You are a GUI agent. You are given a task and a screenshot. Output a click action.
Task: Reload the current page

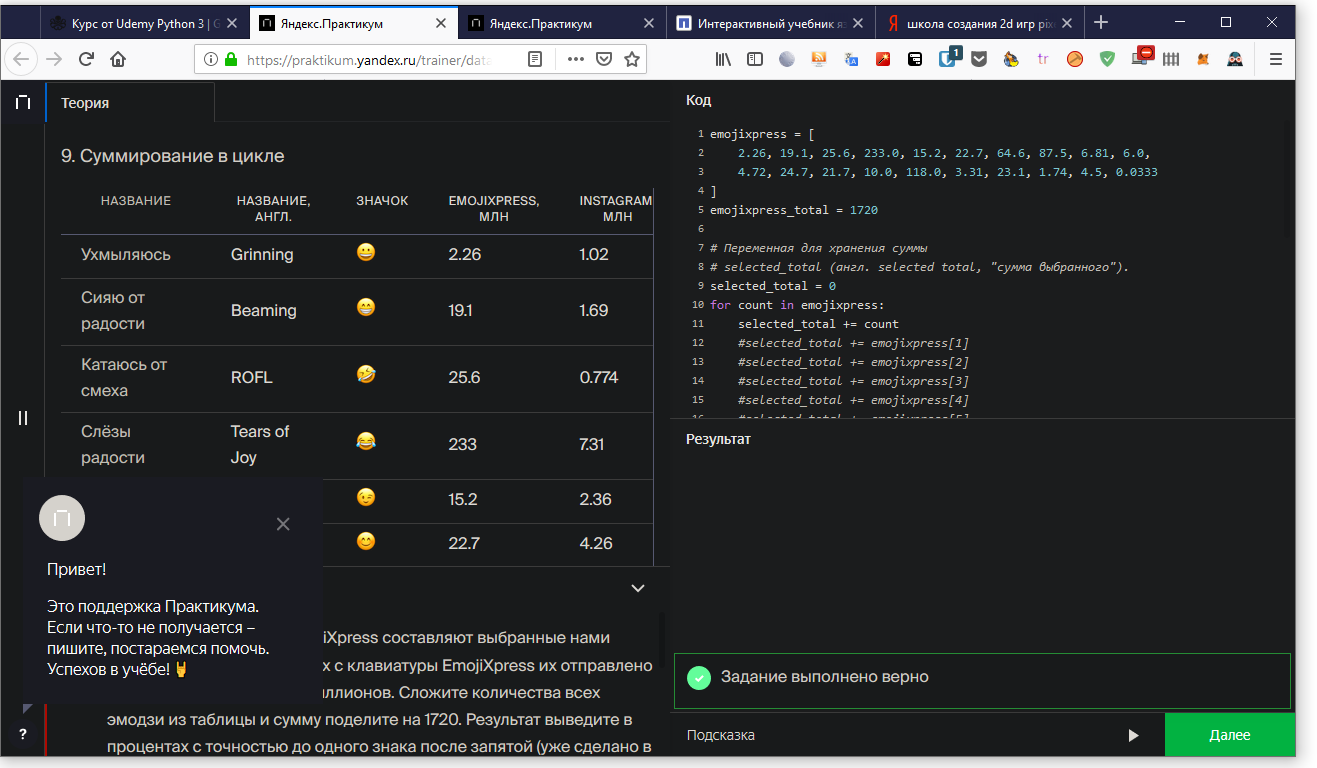tap(86, 59)
